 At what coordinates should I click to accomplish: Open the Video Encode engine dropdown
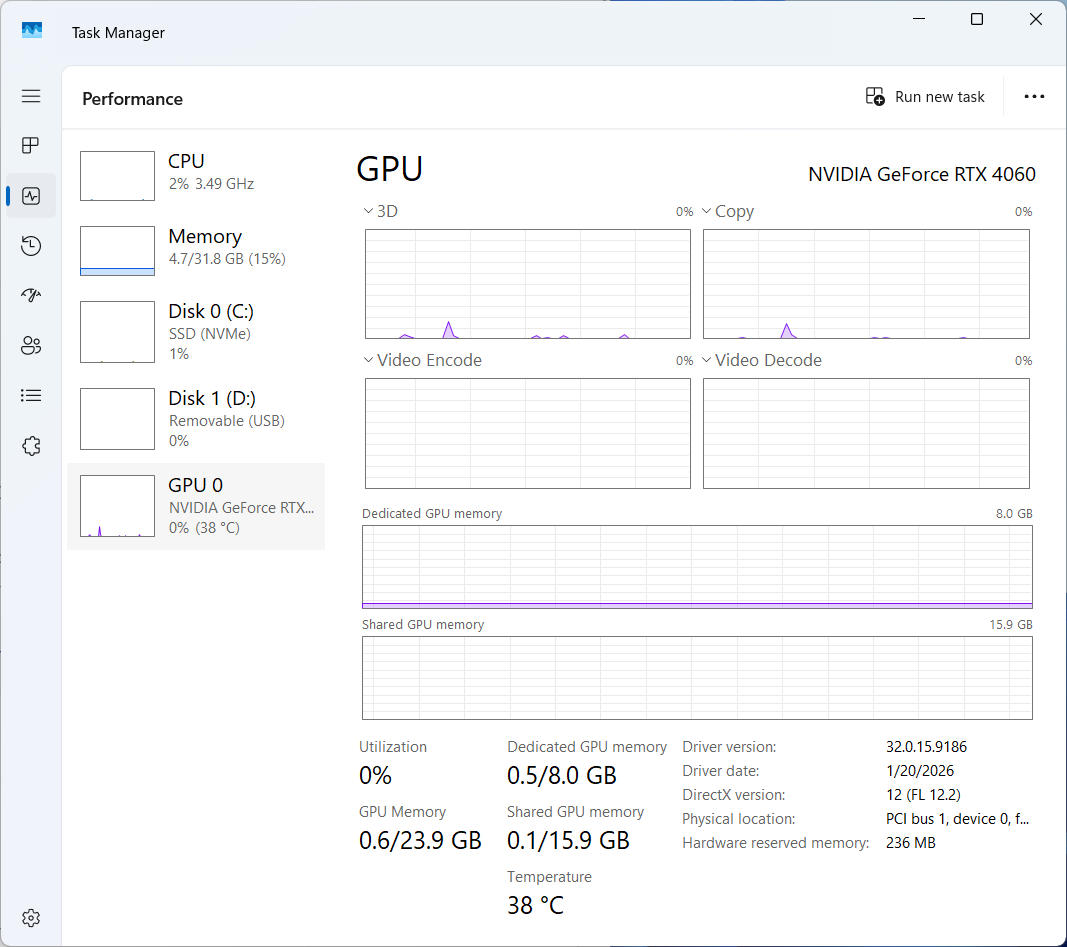coord(423,361)
